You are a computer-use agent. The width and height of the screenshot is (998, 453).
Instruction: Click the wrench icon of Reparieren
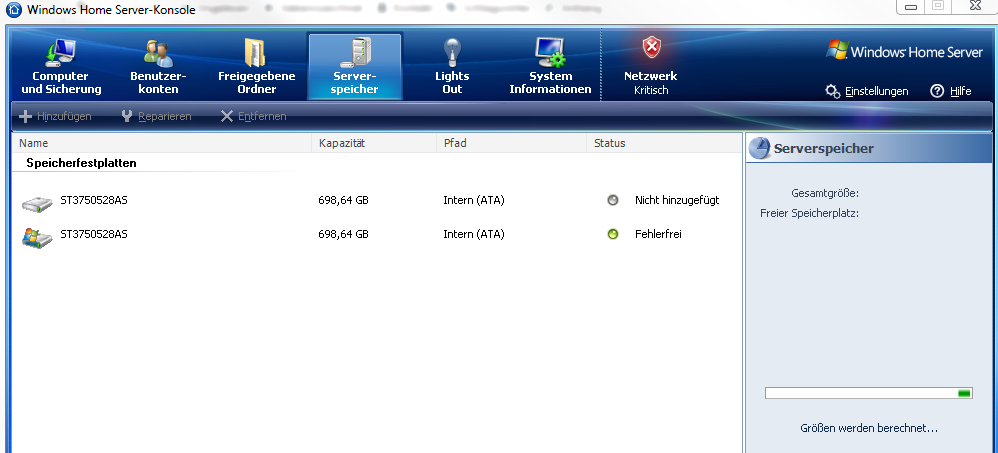127,116
